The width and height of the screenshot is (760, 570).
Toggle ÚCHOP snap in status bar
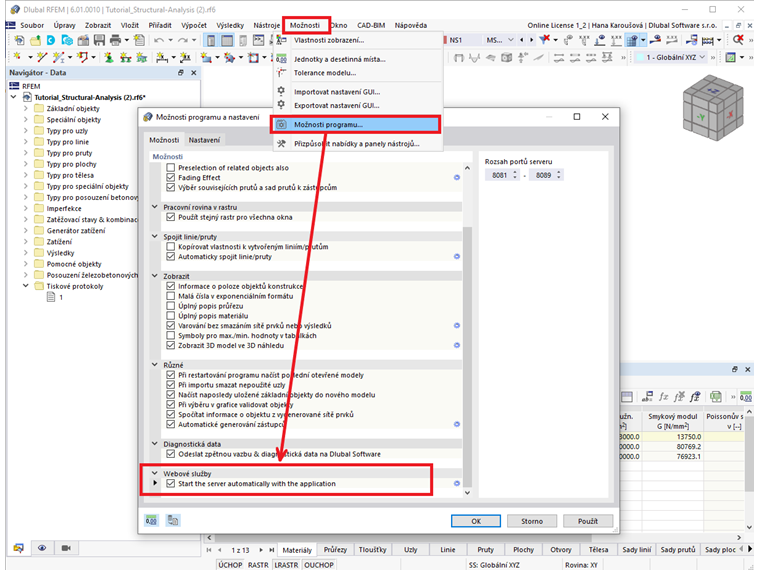tap(230, 565)
